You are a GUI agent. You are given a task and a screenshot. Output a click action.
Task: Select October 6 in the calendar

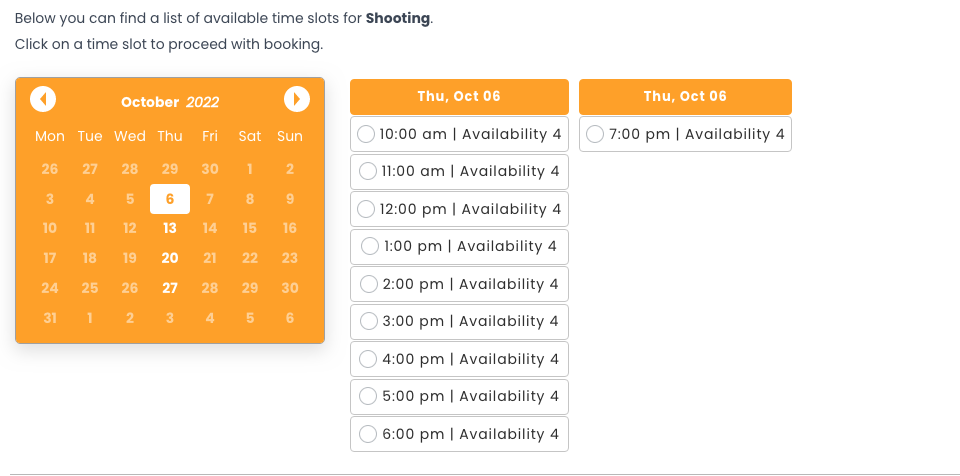point(170,199)
